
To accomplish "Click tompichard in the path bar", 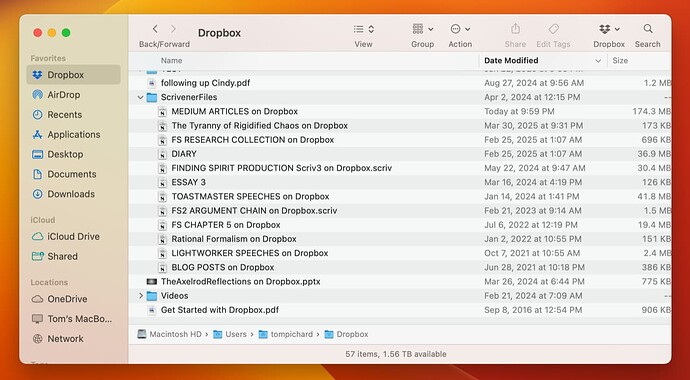I will [286, 334].
